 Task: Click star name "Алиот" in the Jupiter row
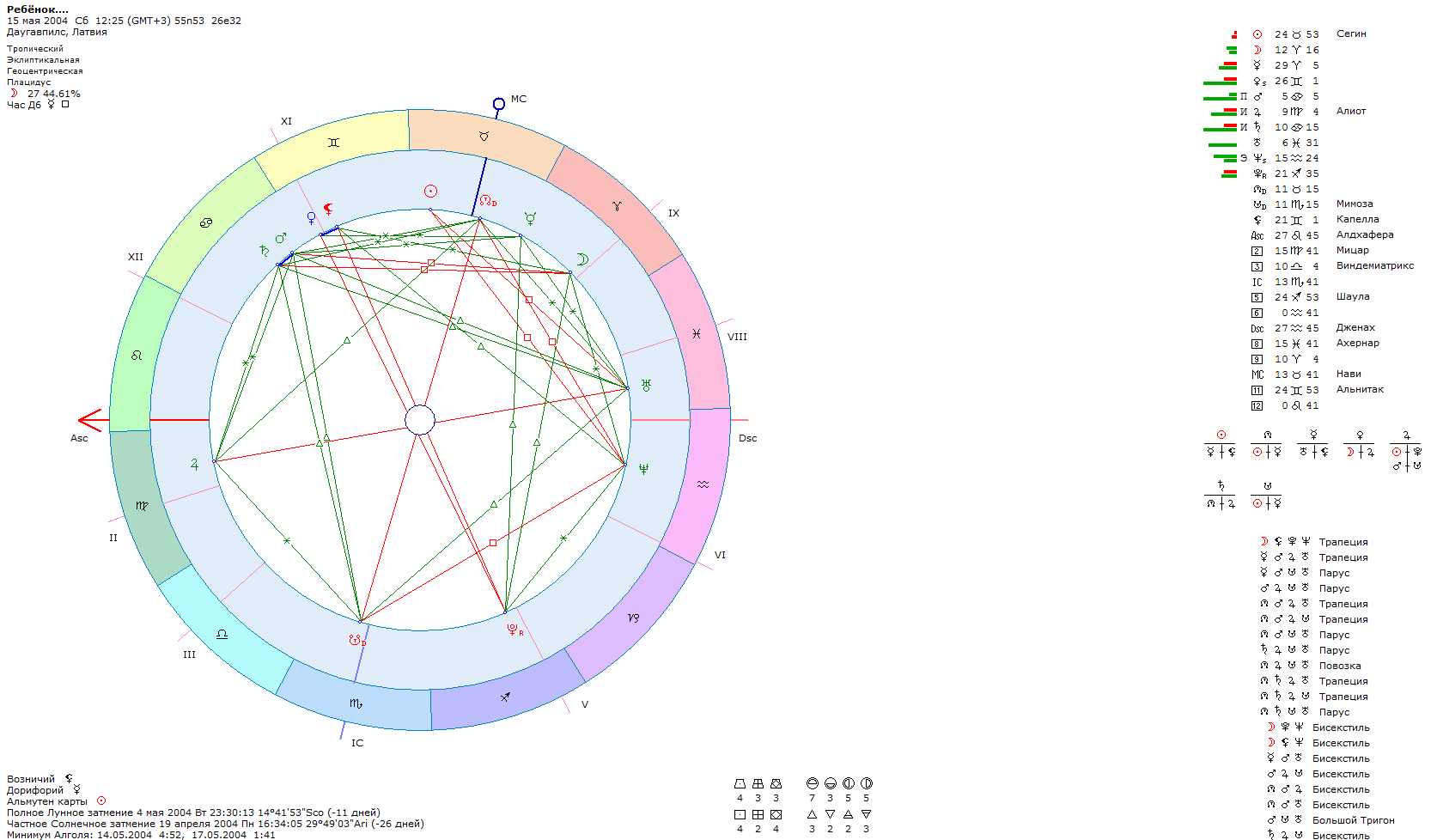point(1351,111)
